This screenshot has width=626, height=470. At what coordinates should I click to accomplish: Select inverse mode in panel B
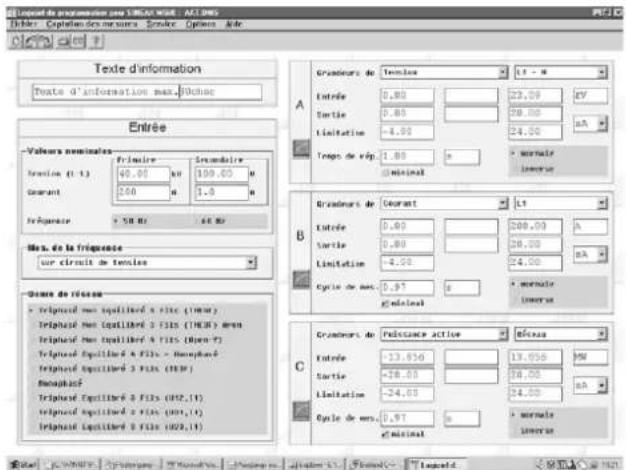(537, 299)
